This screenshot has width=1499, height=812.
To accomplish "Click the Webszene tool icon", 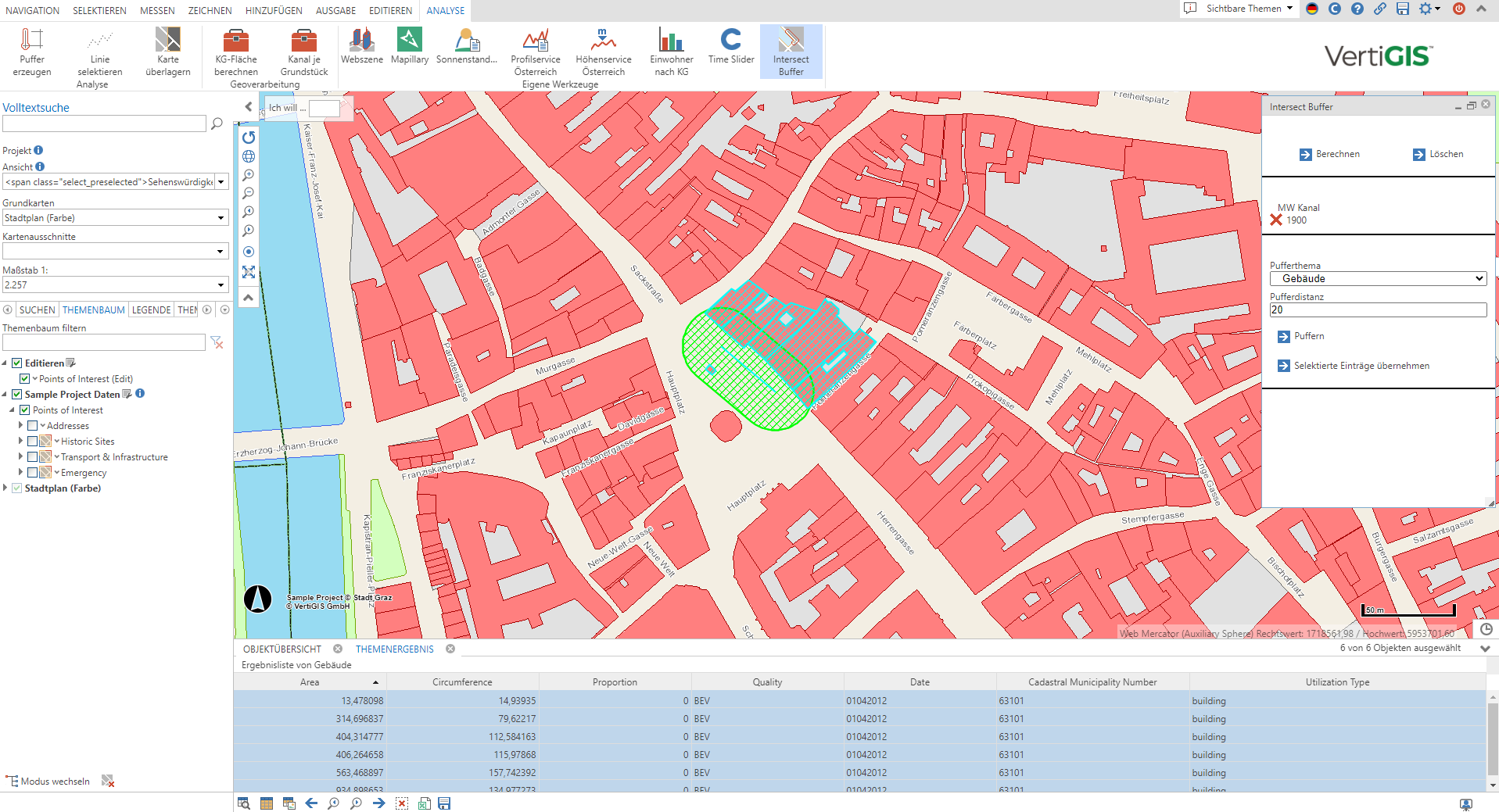I will (x=362, y=40).
